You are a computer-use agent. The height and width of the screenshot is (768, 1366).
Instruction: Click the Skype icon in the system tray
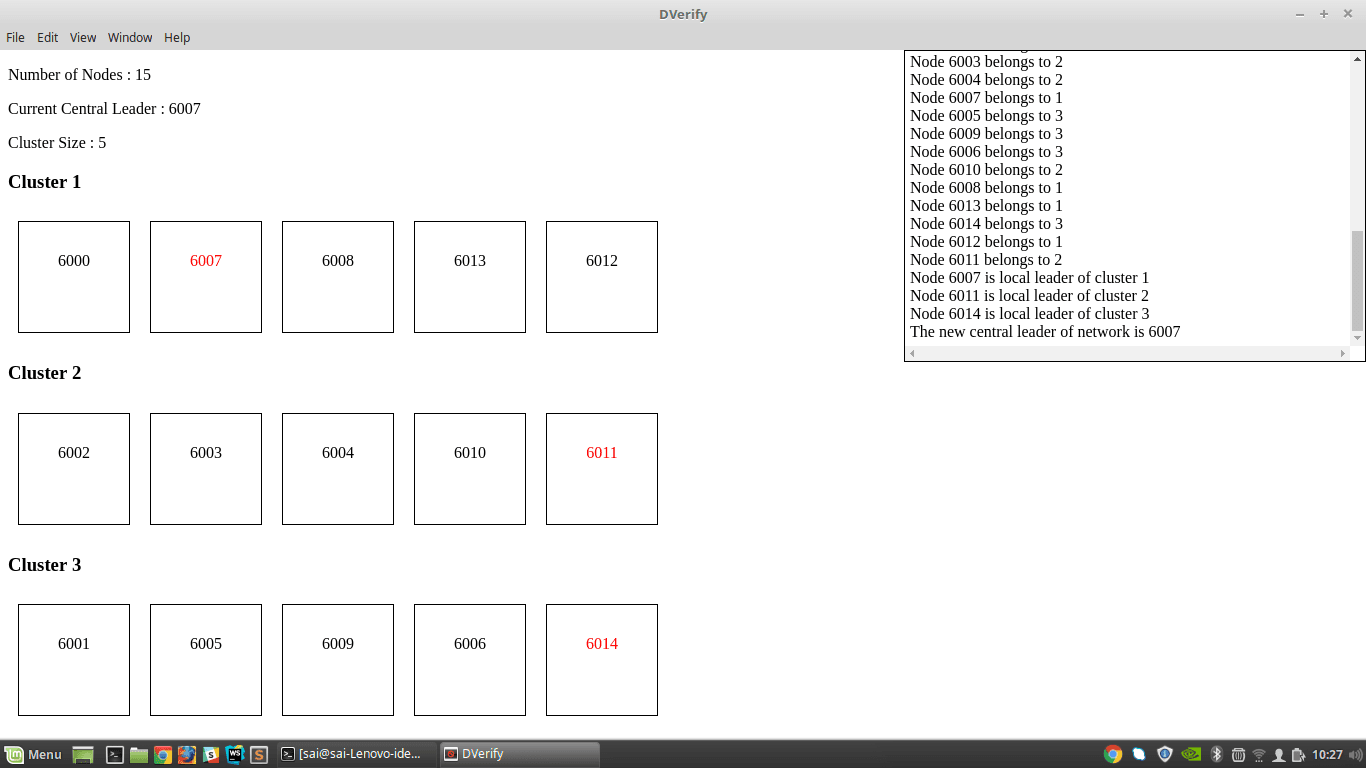click(1139, 754)
